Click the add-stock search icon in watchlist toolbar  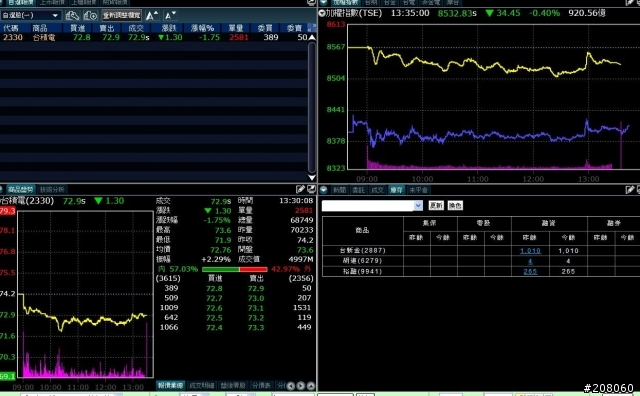pyautogui.click(x=72, y=16)
